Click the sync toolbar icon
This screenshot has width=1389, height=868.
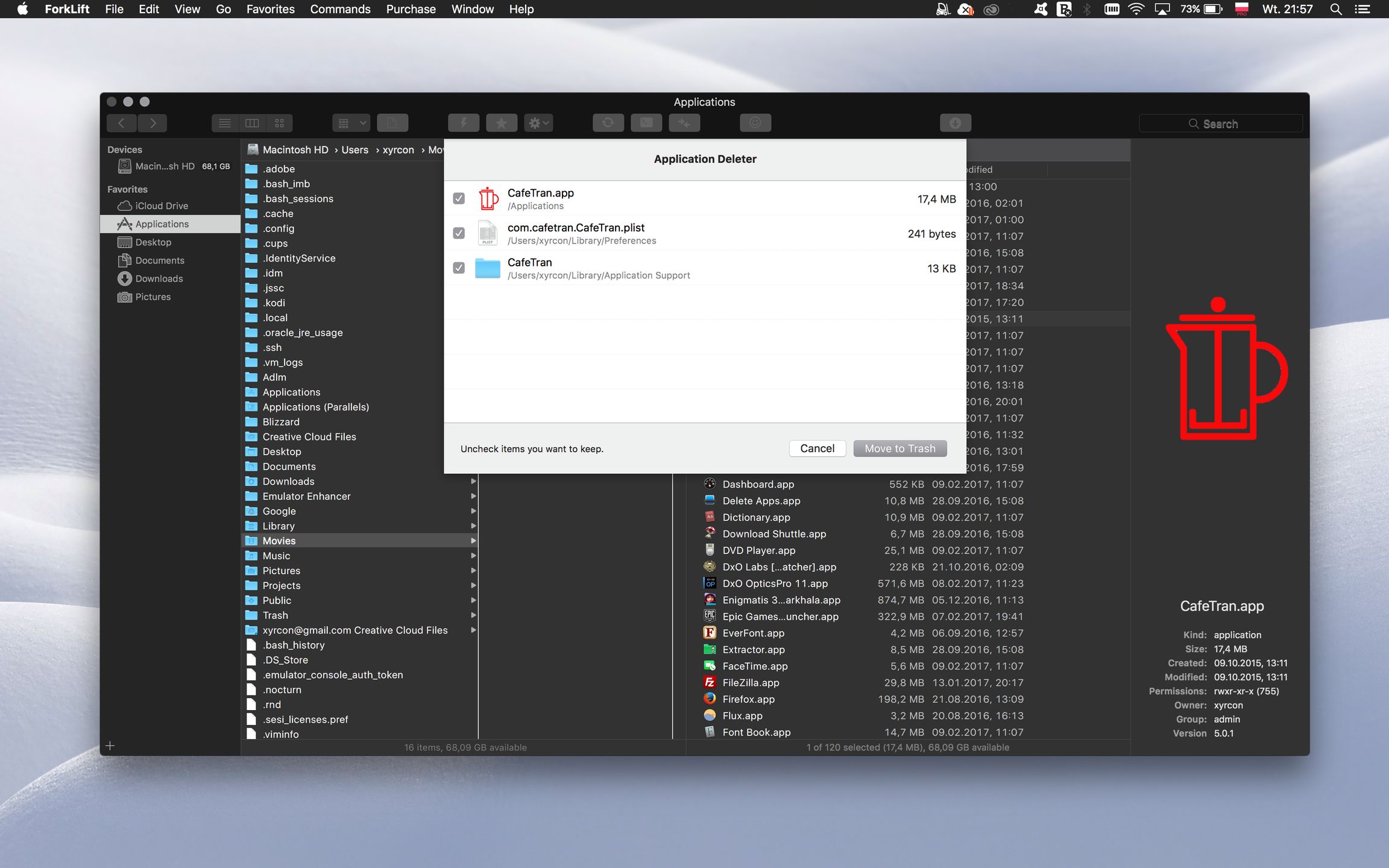pyautogui.click(x=608, y=123)
